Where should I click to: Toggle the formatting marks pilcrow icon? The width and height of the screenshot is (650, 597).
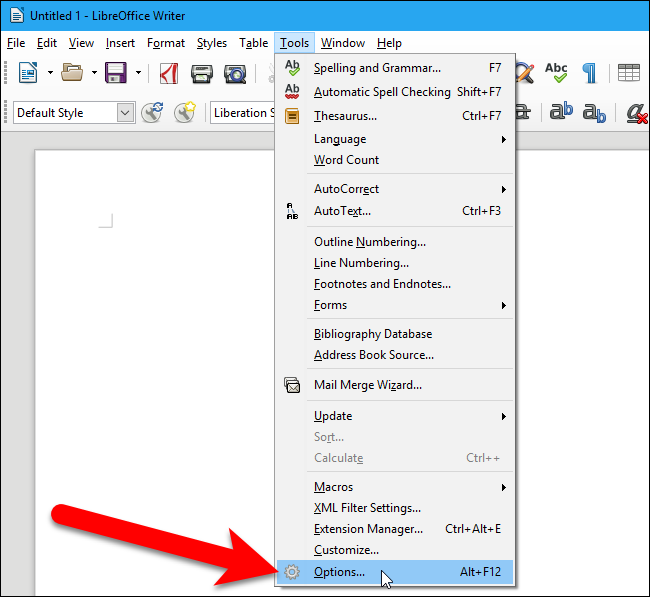590,73
